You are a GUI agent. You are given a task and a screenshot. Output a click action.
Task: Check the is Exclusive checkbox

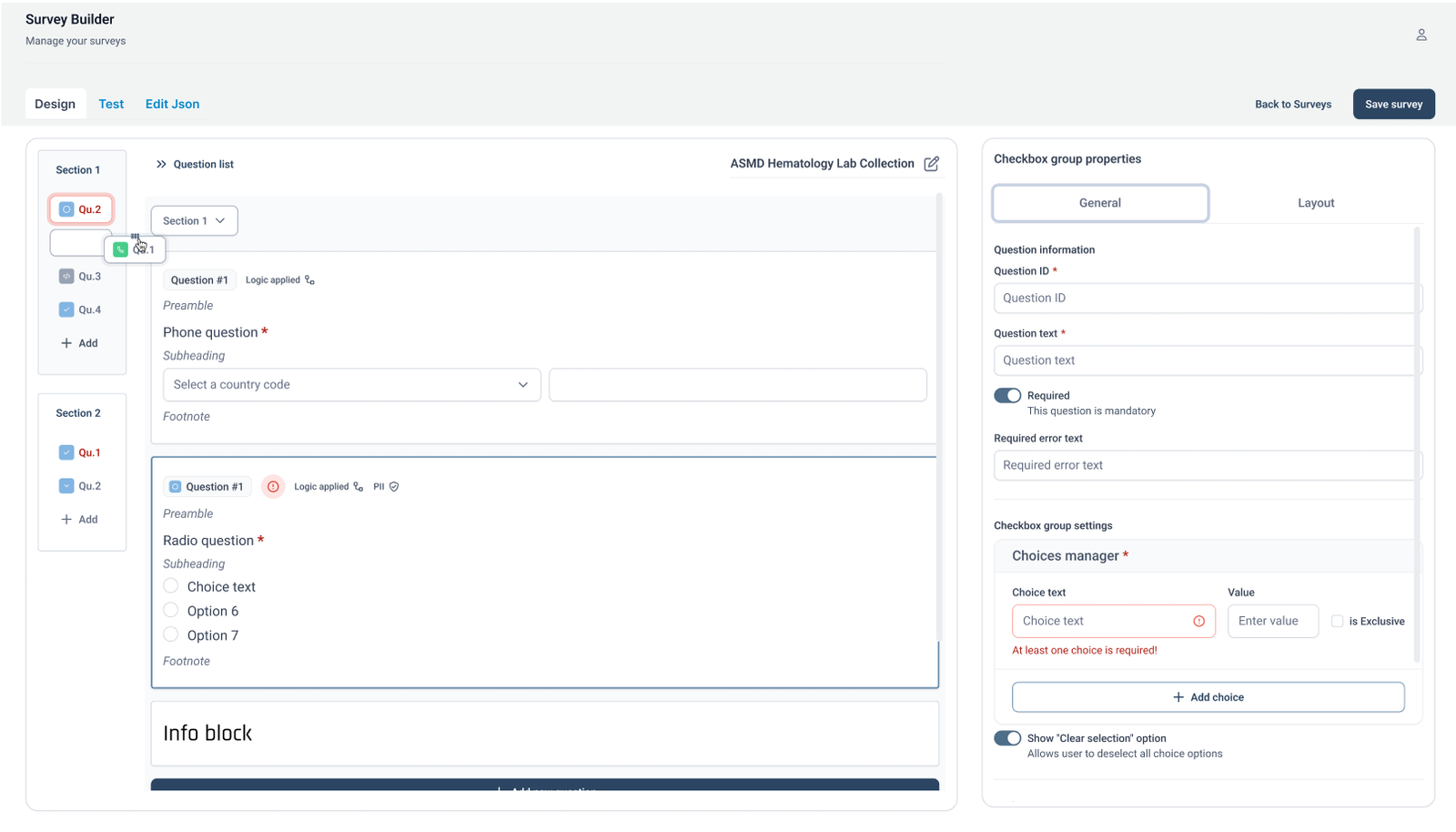click(1337, 622)
